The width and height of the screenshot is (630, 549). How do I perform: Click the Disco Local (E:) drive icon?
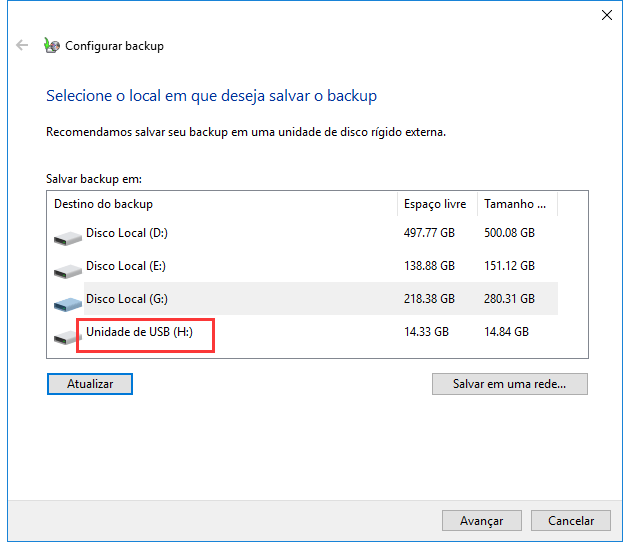pos(67,270)
